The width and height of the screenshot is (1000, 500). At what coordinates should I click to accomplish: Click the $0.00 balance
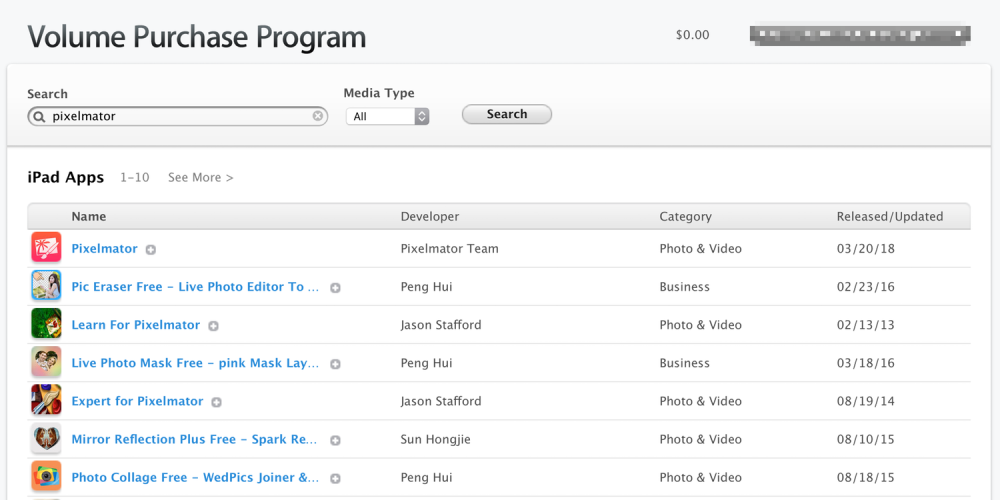(x=693, y=35)
